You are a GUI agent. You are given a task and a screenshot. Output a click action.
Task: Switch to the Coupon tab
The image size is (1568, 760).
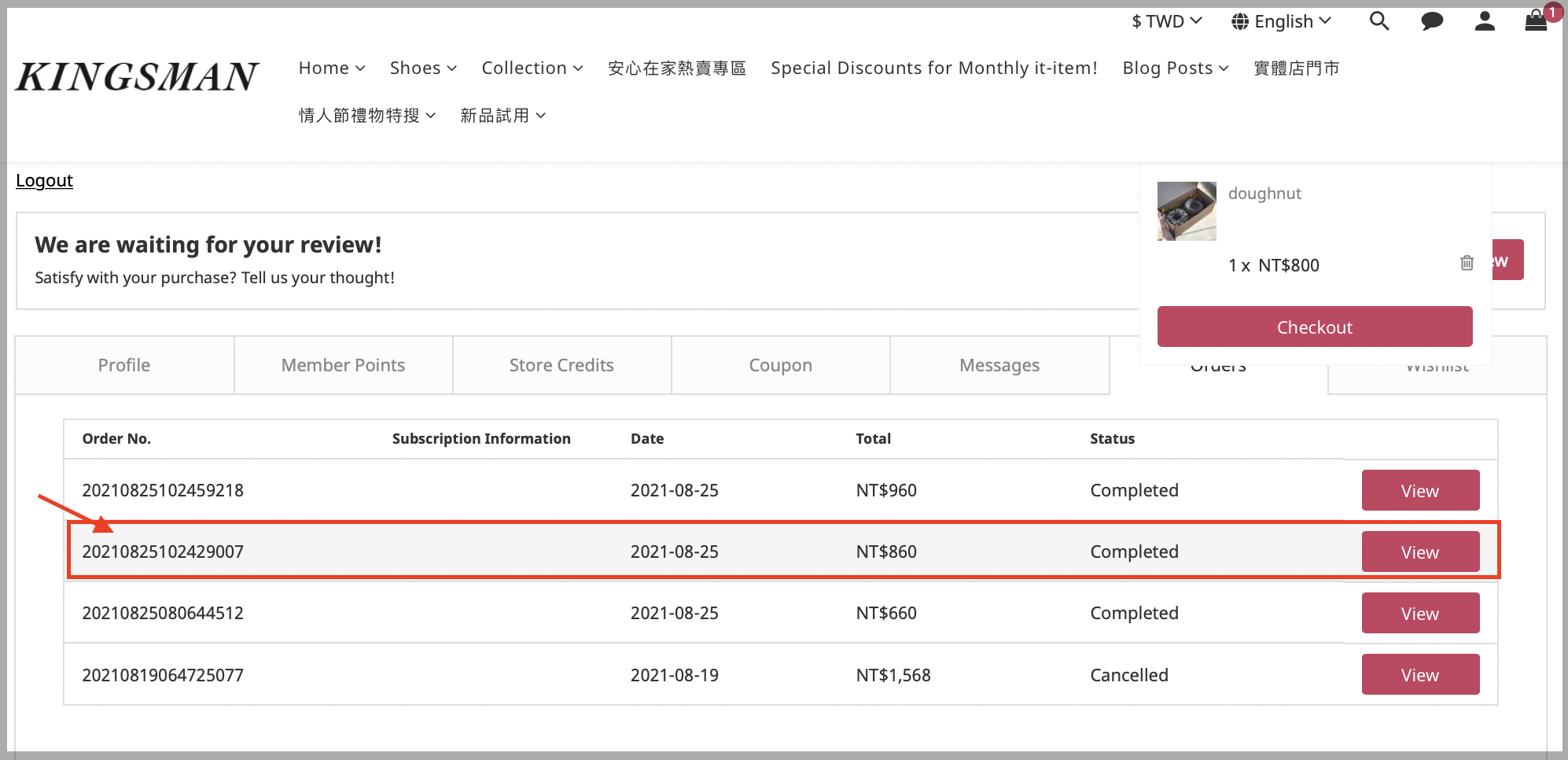click(x=781, y=365)
